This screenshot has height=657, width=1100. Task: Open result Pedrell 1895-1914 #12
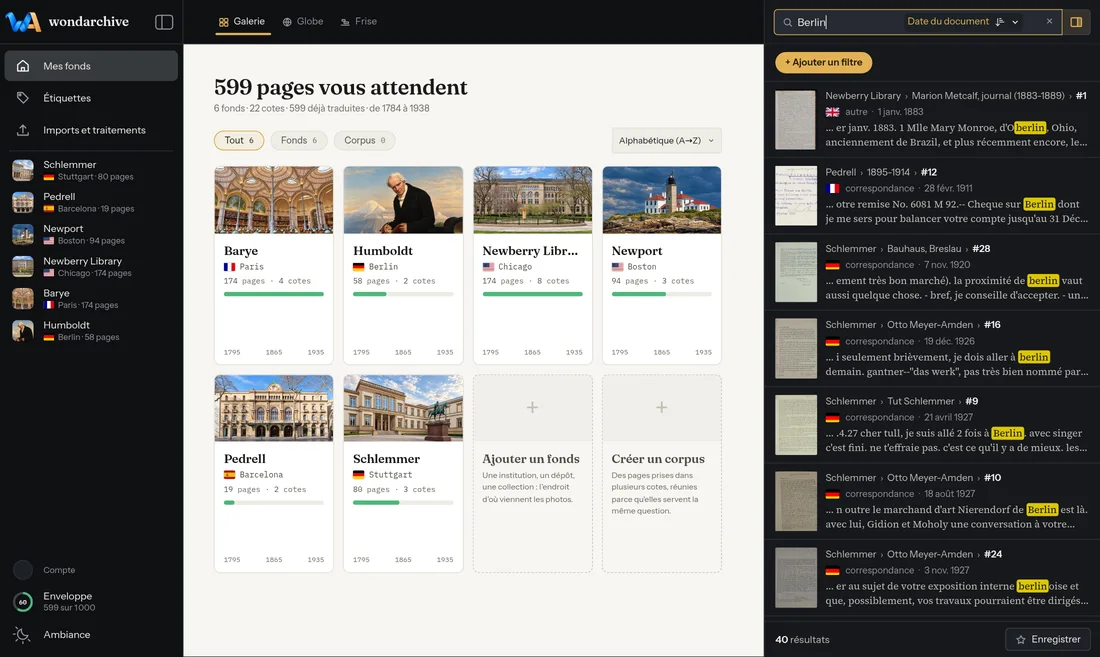[x=932, y=196]
